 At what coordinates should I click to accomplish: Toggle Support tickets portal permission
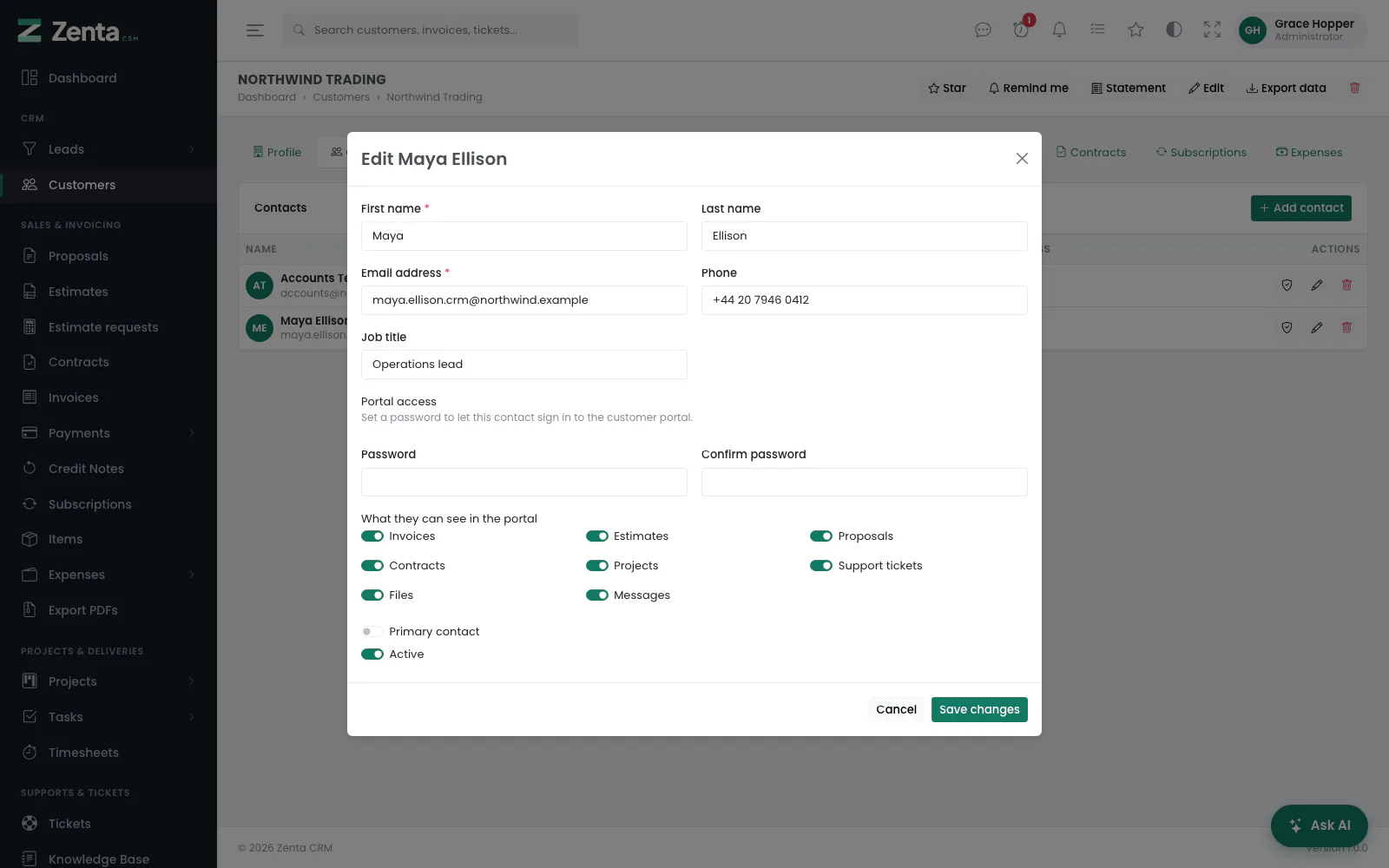click(x=821, y=566)
